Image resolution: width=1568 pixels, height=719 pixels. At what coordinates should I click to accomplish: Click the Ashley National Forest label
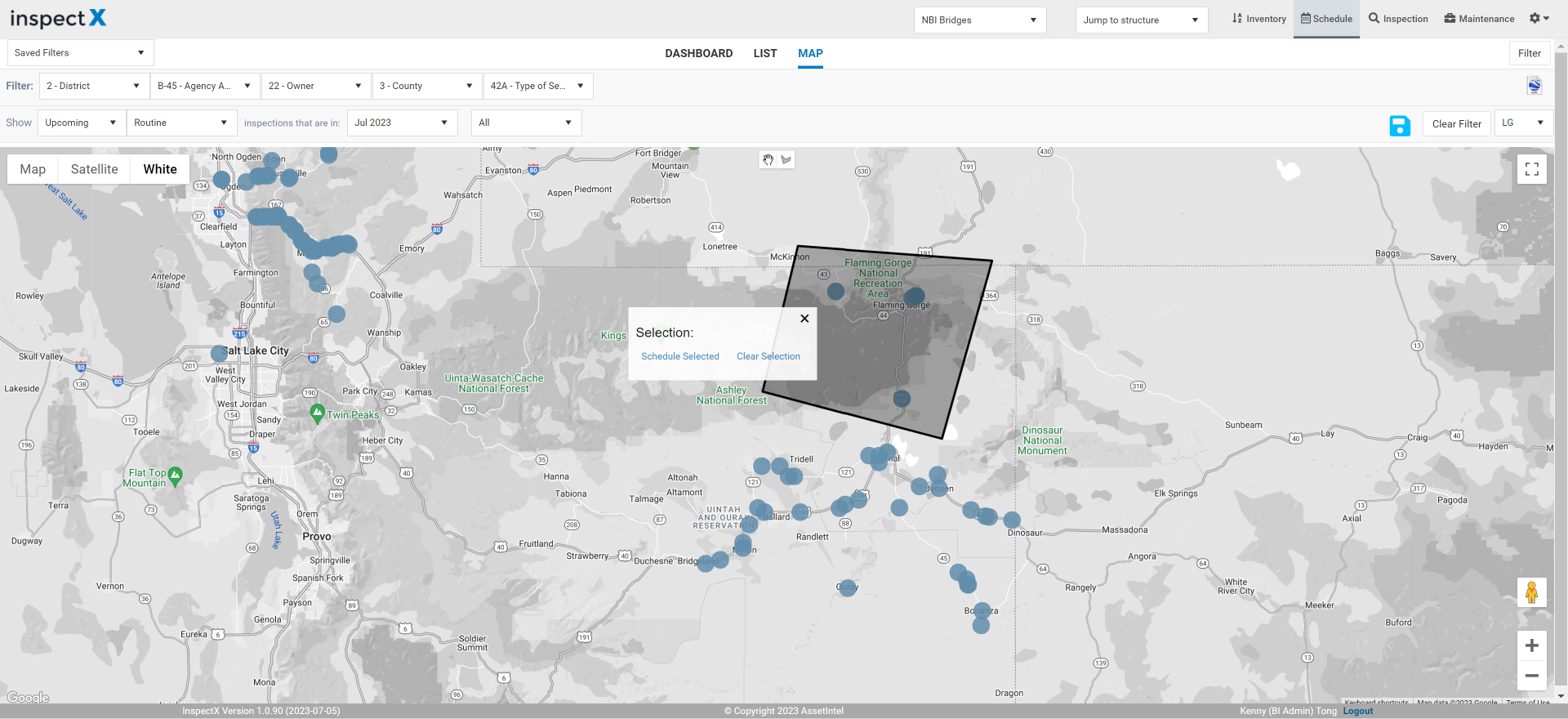[x=732, y=395]
